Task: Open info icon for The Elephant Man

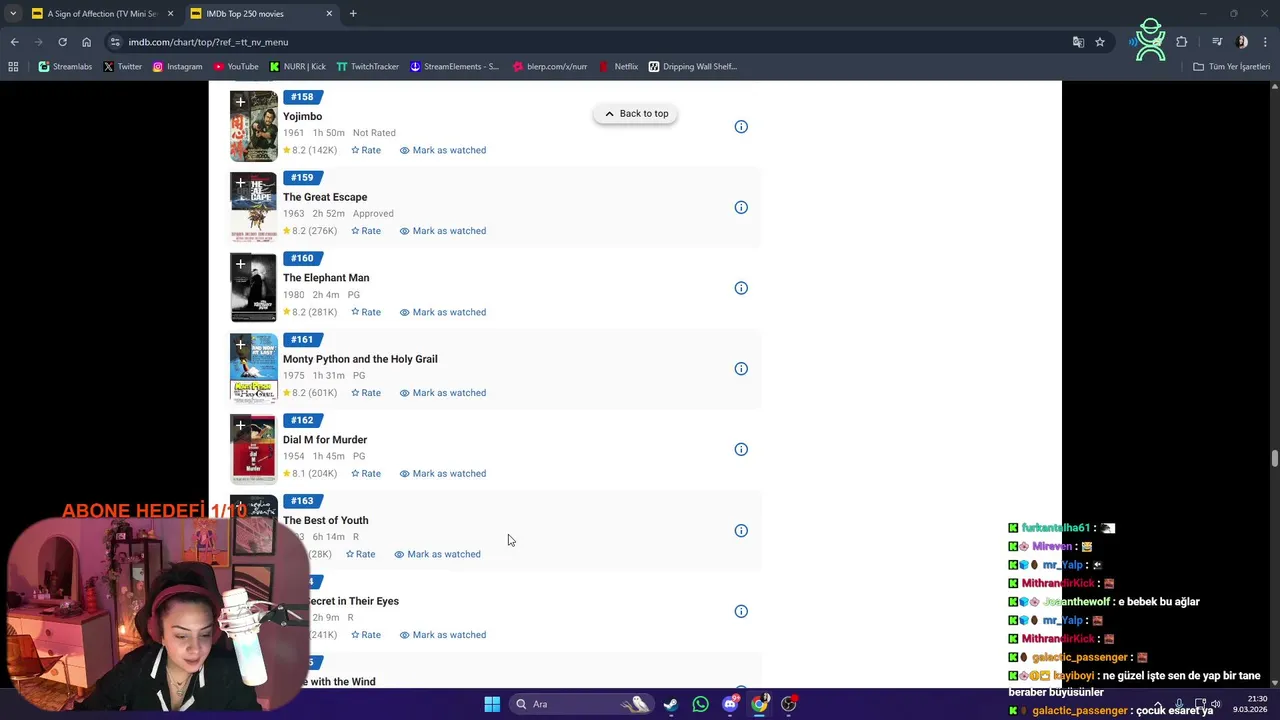Action: tap(741, 288)
